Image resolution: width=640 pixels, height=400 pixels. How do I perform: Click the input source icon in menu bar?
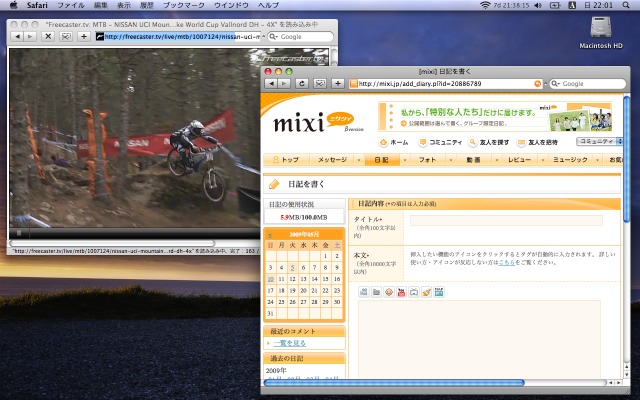(572, 5)
